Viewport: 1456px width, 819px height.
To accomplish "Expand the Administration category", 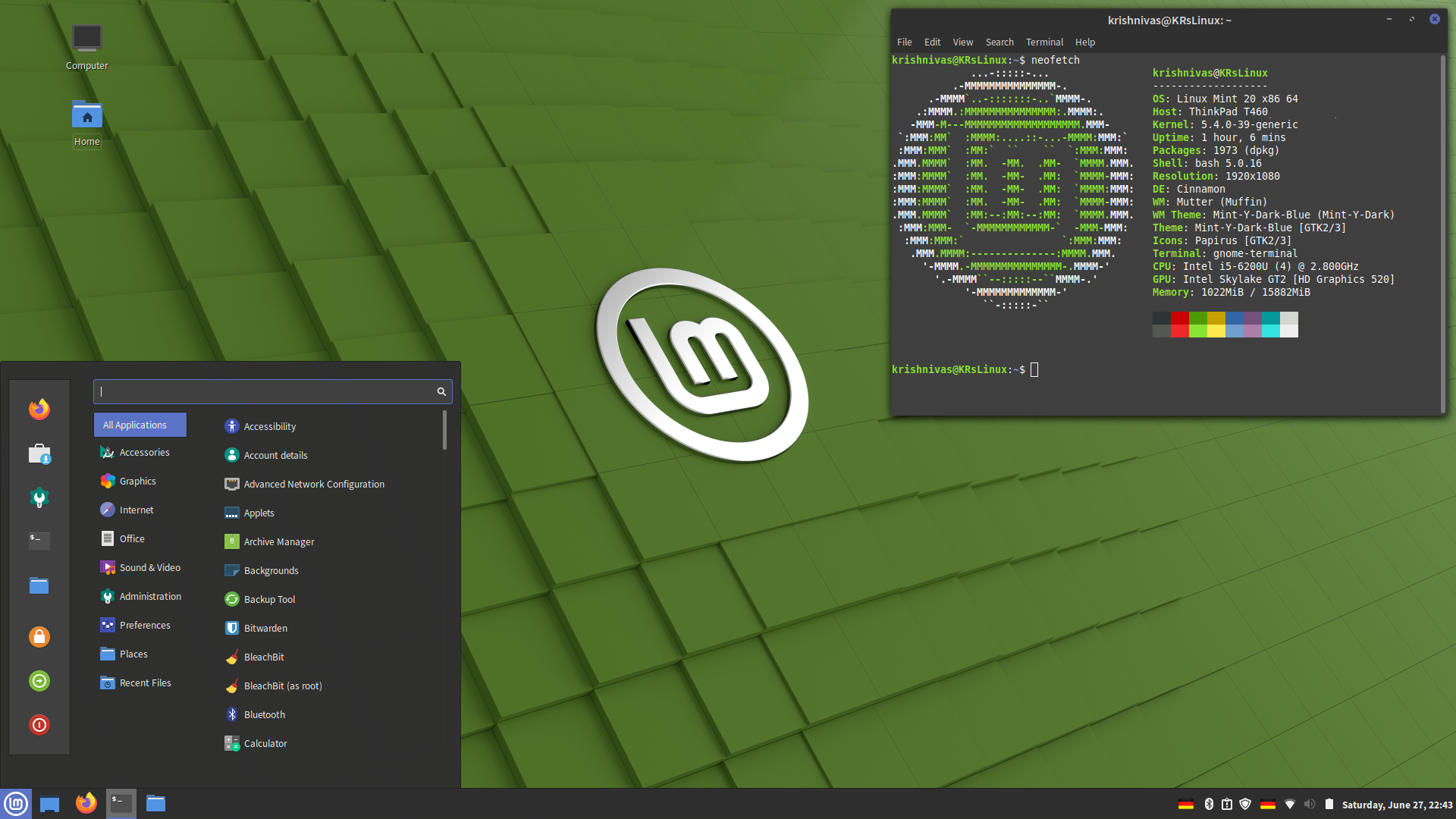I will pos(151,595).
